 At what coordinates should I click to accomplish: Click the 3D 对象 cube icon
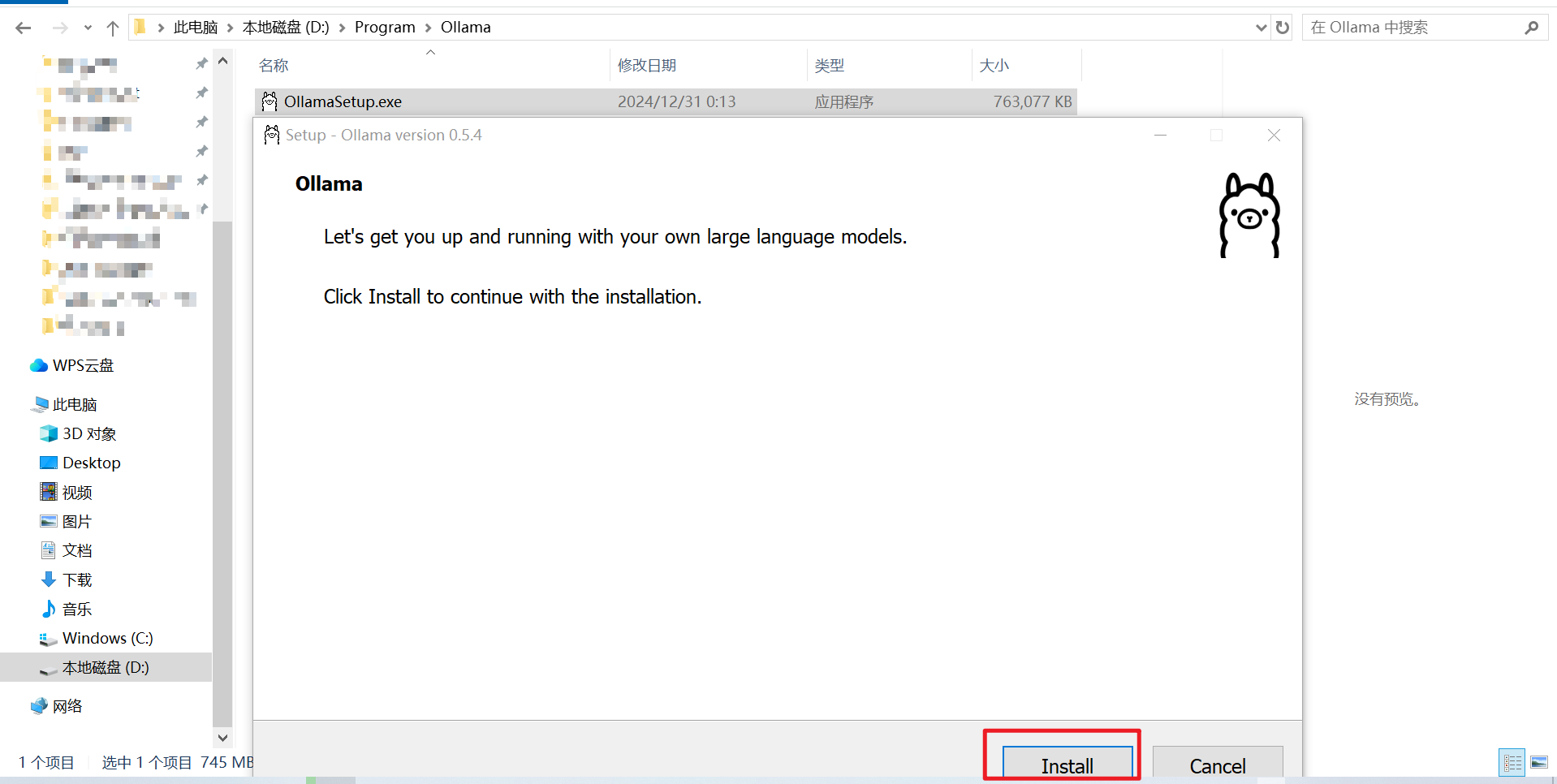pos(49,433)
